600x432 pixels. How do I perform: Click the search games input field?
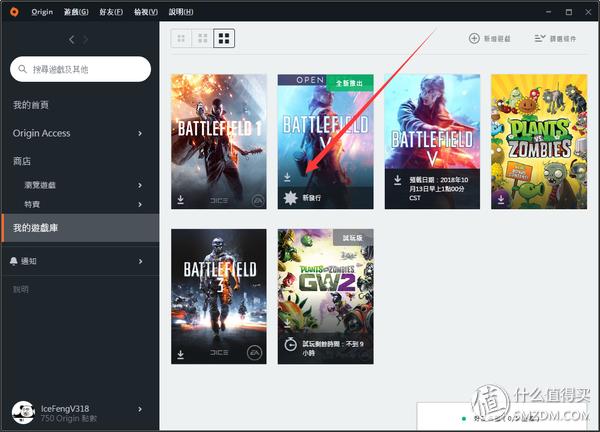pos(80,69)
